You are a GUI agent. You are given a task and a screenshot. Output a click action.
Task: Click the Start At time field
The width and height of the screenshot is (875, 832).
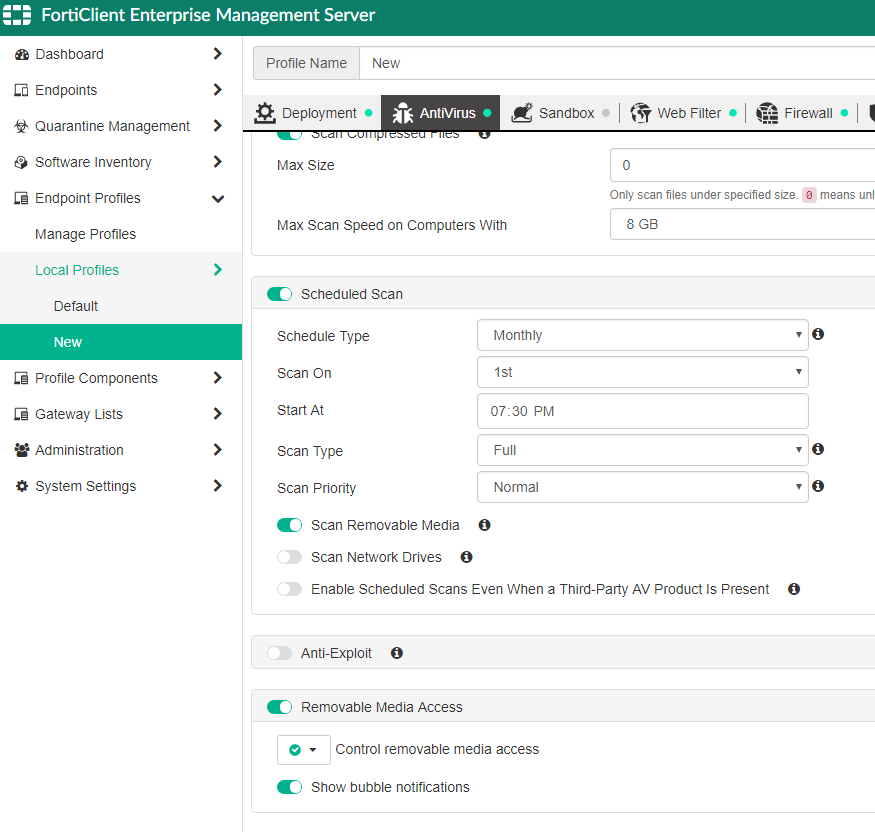pyautogui.click(x=642, y=411)
